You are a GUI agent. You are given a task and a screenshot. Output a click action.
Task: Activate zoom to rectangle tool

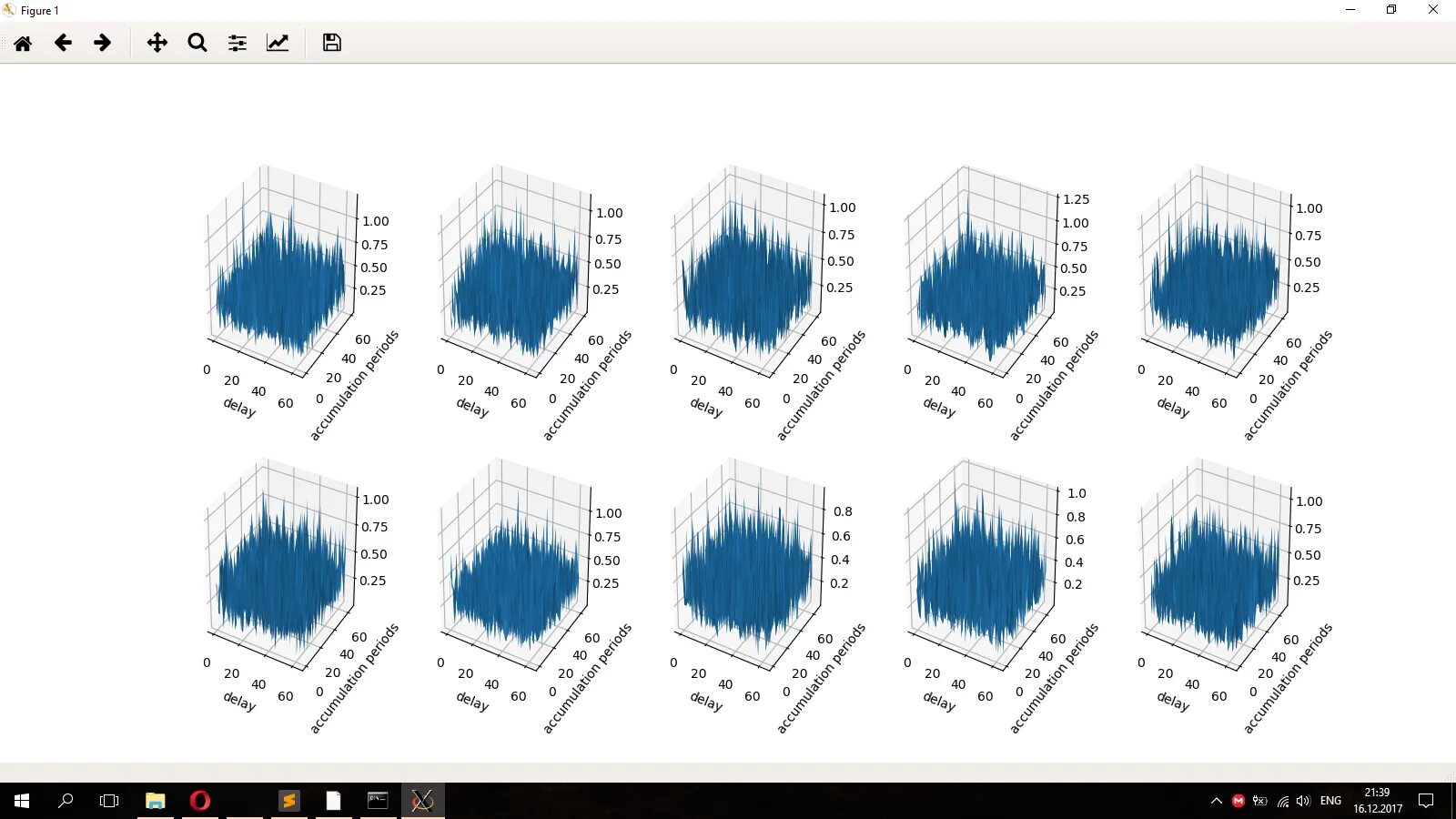pyautogui.click(x=197, y=43)
